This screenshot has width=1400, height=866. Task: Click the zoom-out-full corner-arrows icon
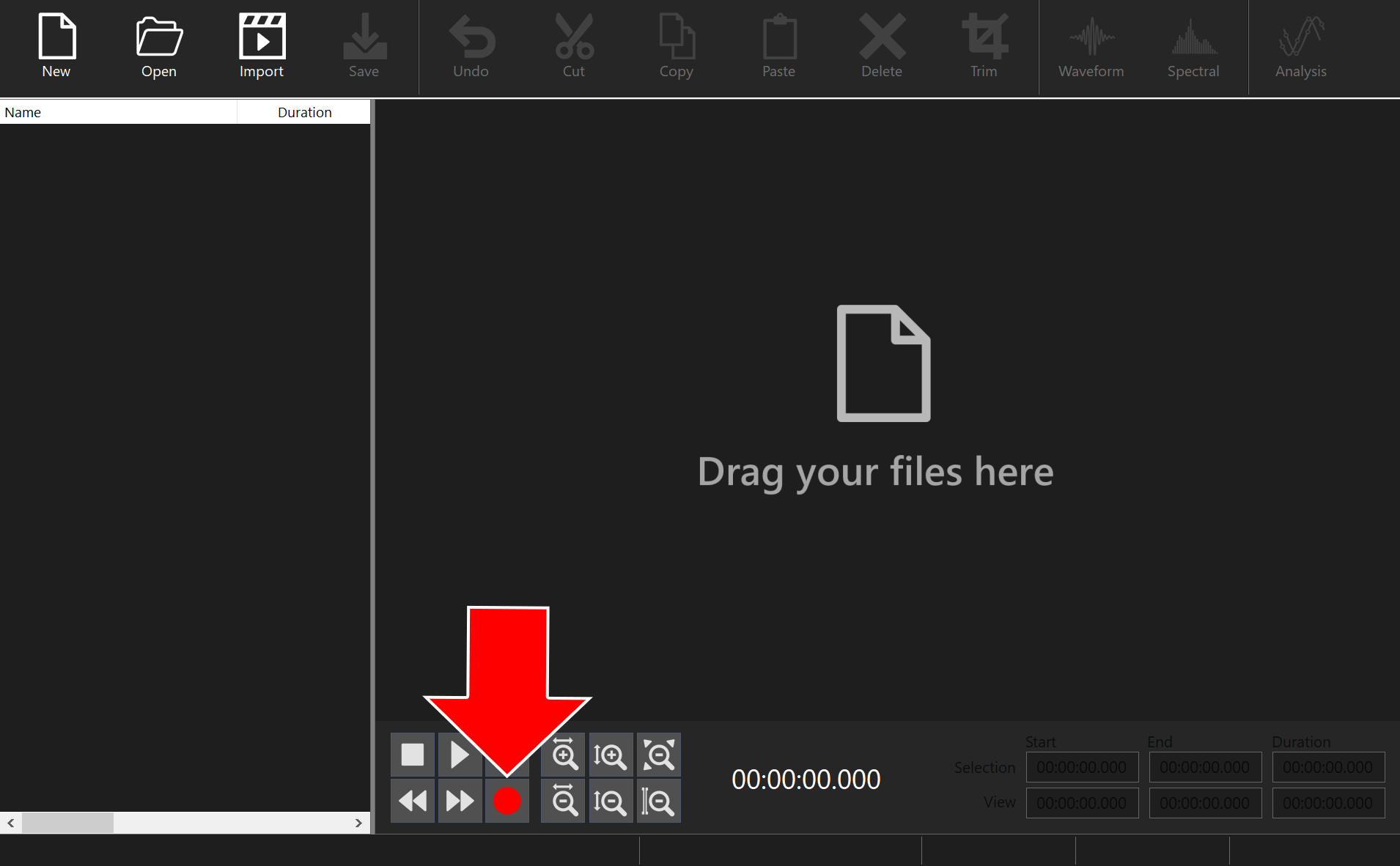(x=658, y=755)
